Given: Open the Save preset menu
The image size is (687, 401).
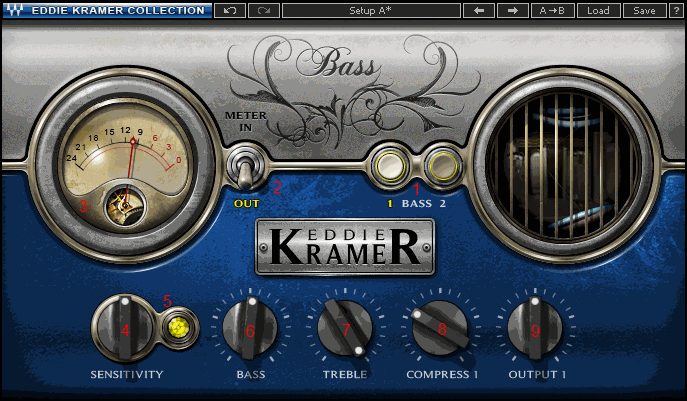Looking at the screenshot, I should 644,11.
